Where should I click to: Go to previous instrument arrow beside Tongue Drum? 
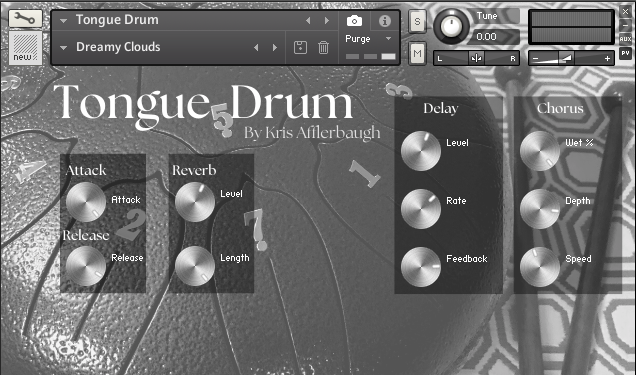(x=308, y=20)
